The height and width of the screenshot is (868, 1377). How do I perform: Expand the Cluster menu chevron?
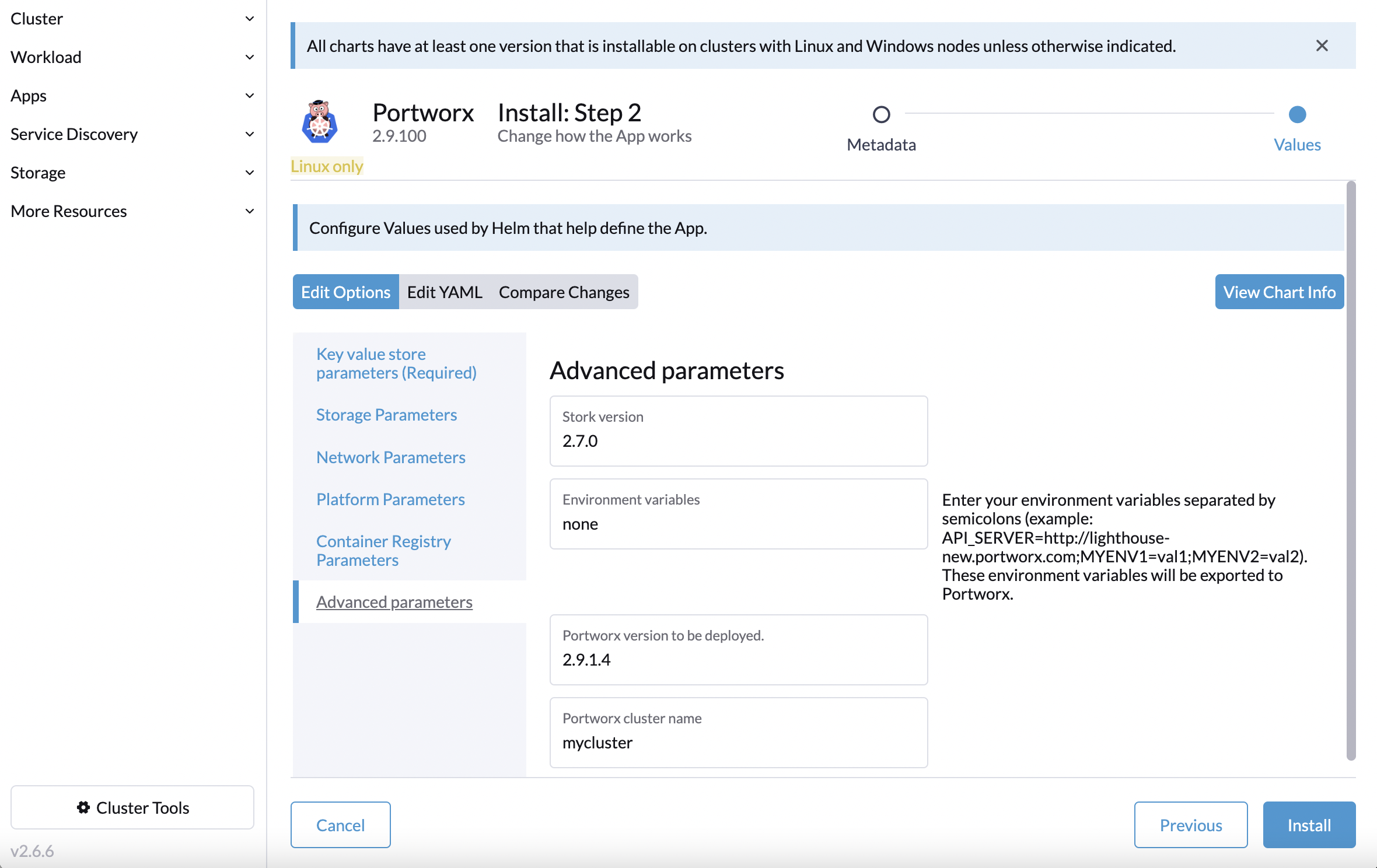250,19
